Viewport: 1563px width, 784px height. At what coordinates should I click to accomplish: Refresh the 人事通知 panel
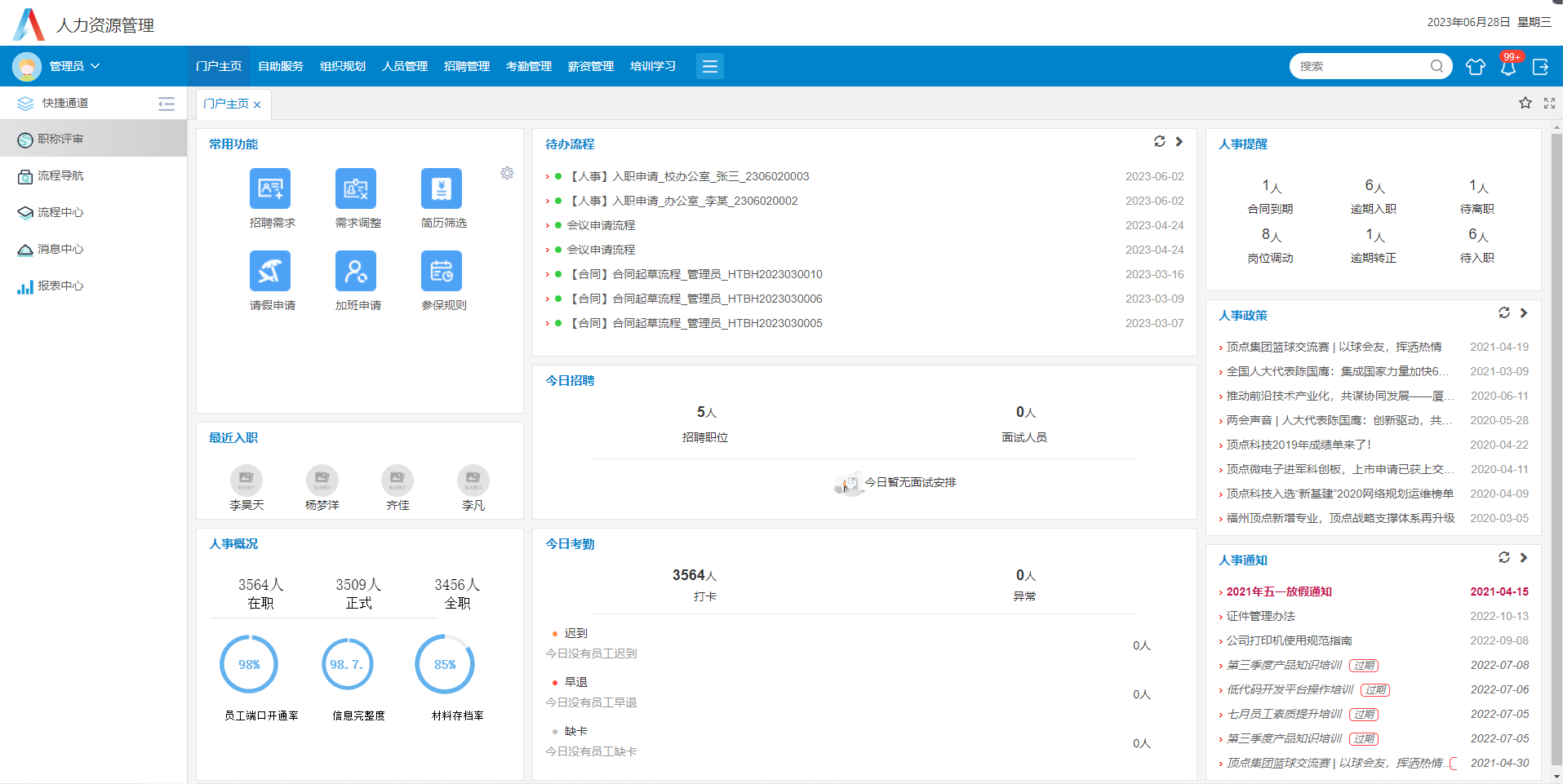click(1503, 557)
